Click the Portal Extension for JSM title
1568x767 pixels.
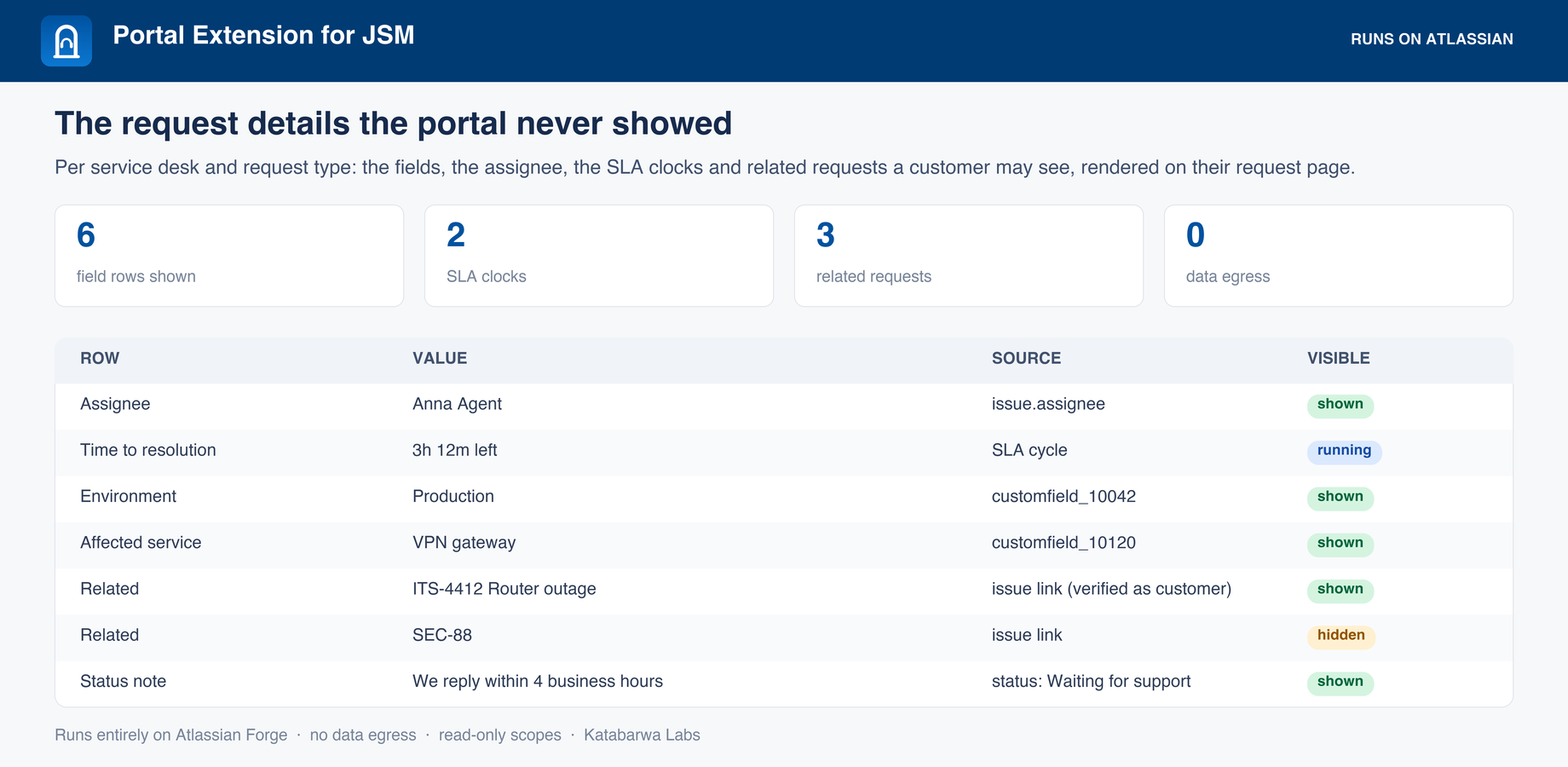(263, 35)
